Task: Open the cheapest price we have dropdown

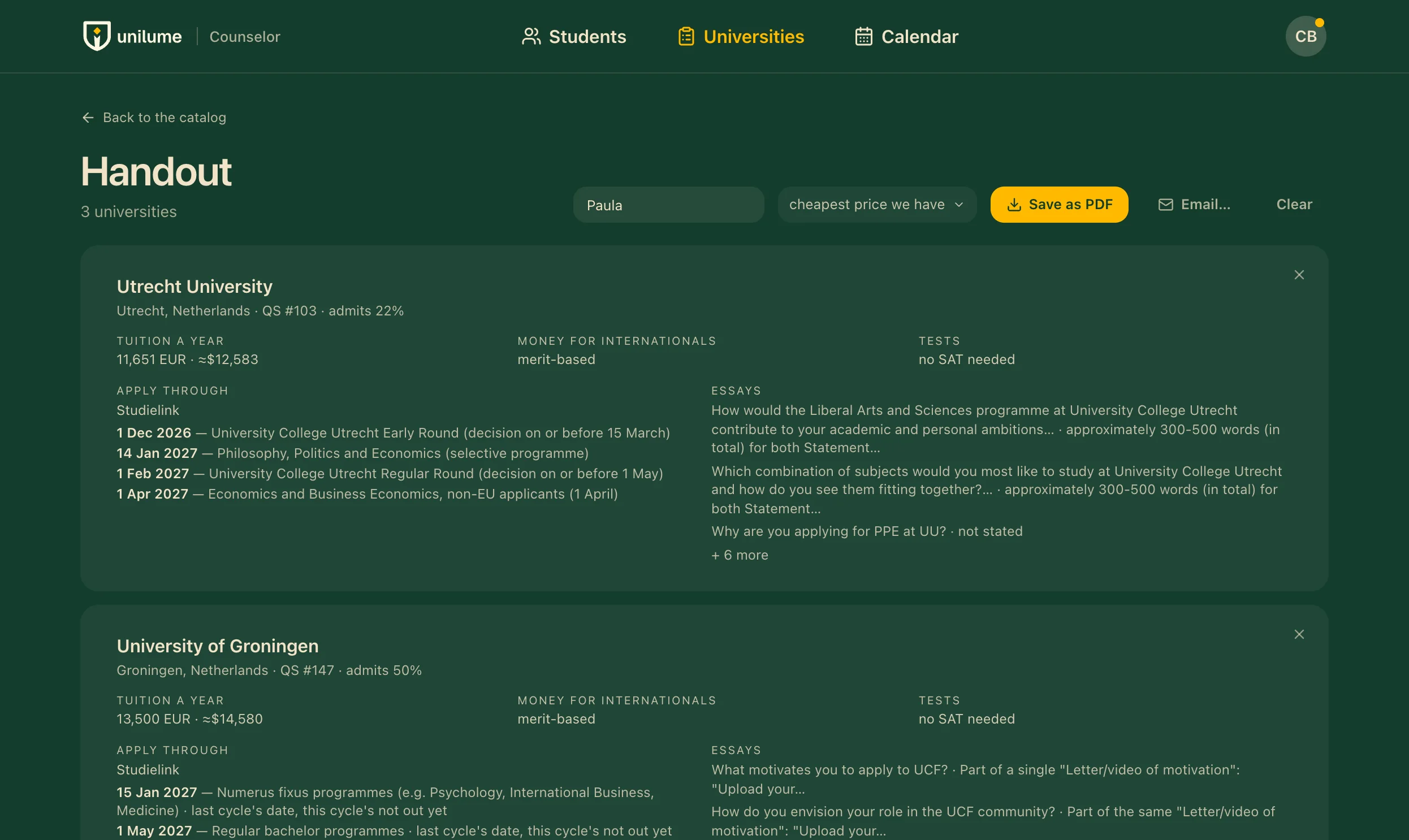Action: [x=876, y=204]
